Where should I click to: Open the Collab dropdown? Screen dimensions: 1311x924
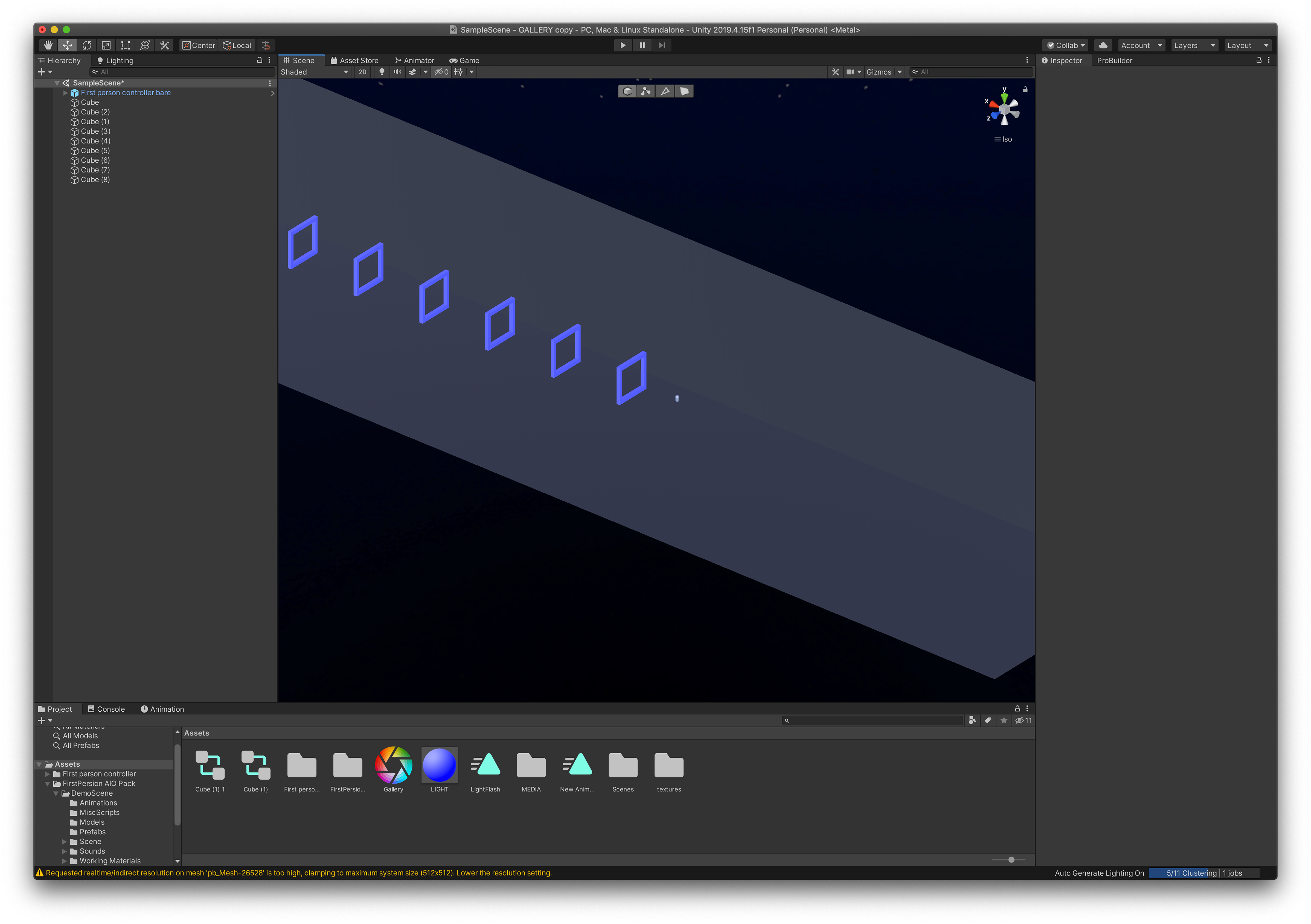pos(1066,45)
